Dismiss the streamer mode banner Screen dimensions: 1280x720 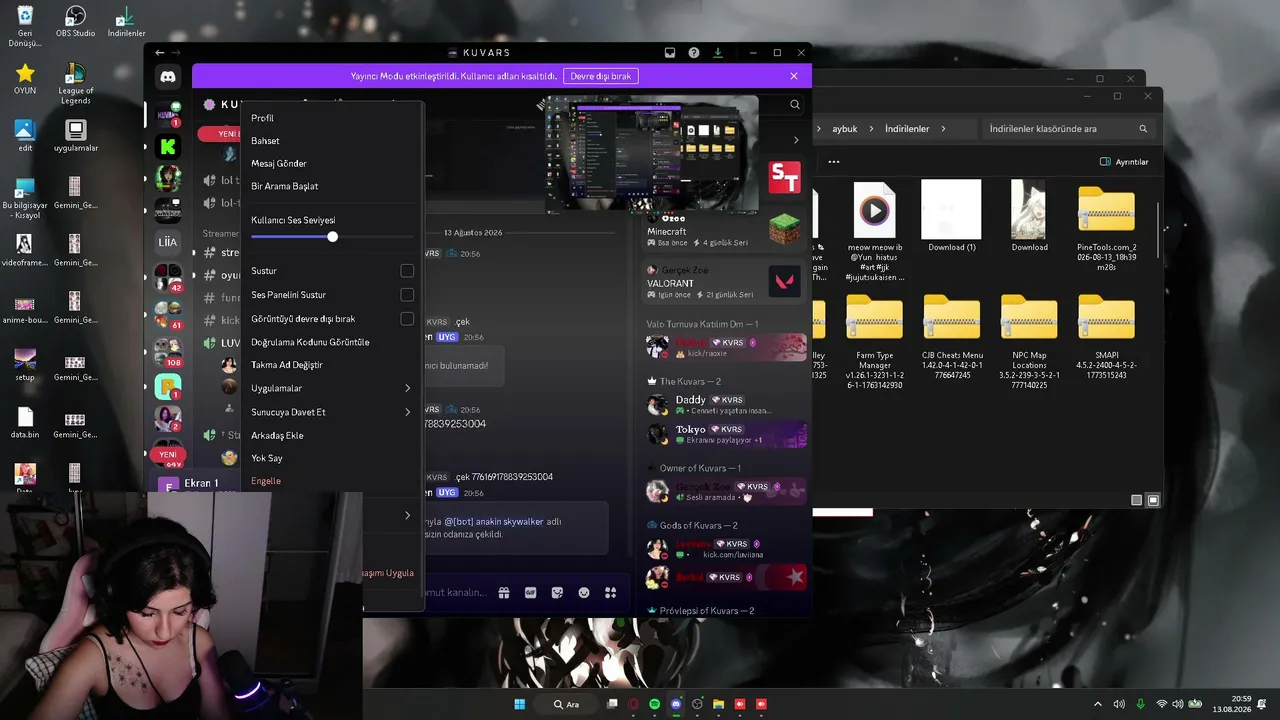[x=794, y=76]
